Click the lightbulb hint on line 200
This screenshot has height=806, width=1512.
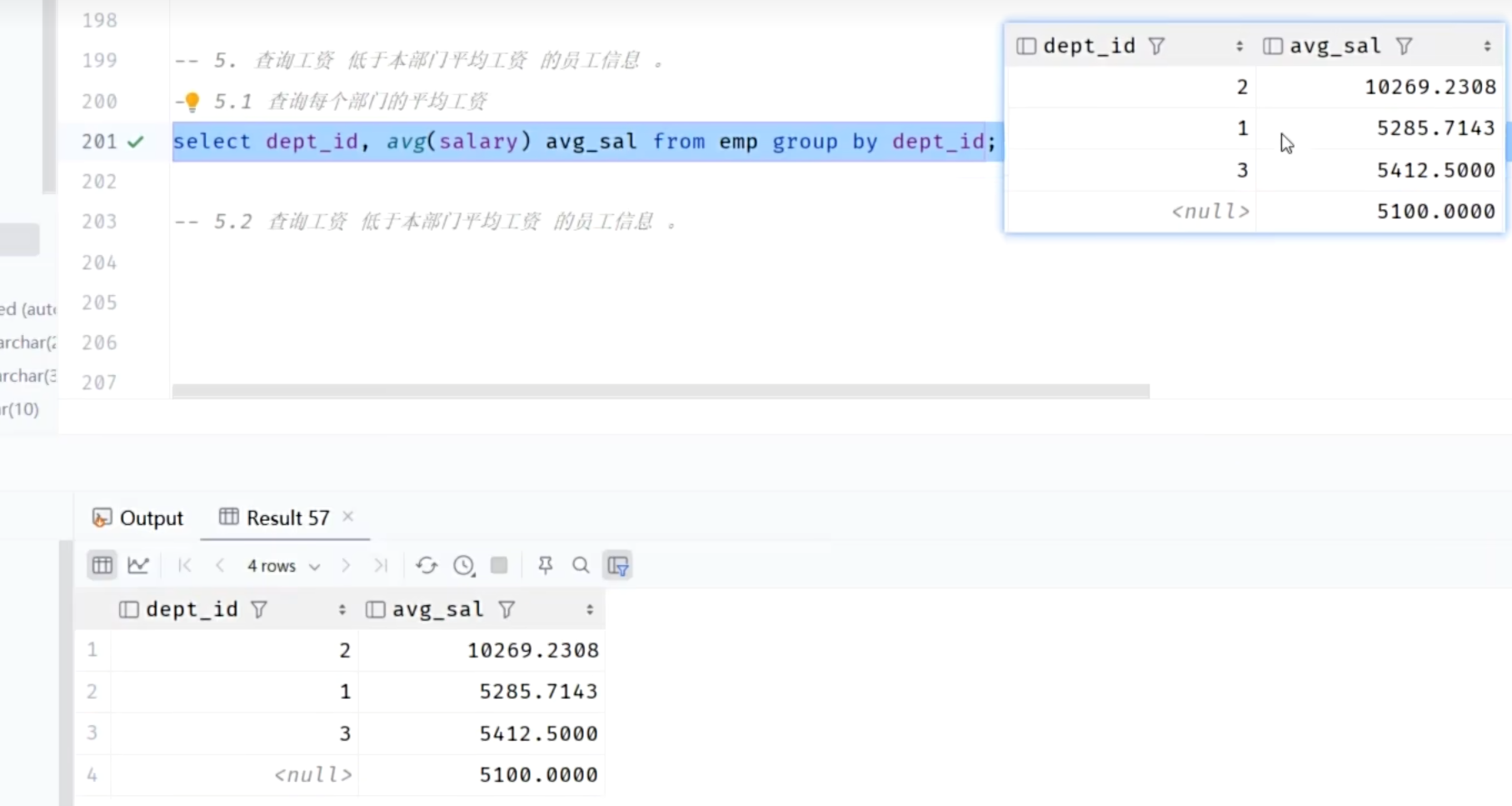tap(192, 102)
